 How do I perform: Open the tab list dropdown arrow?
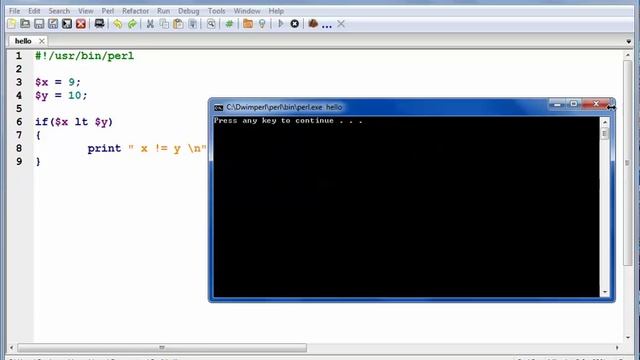(629, 42)
